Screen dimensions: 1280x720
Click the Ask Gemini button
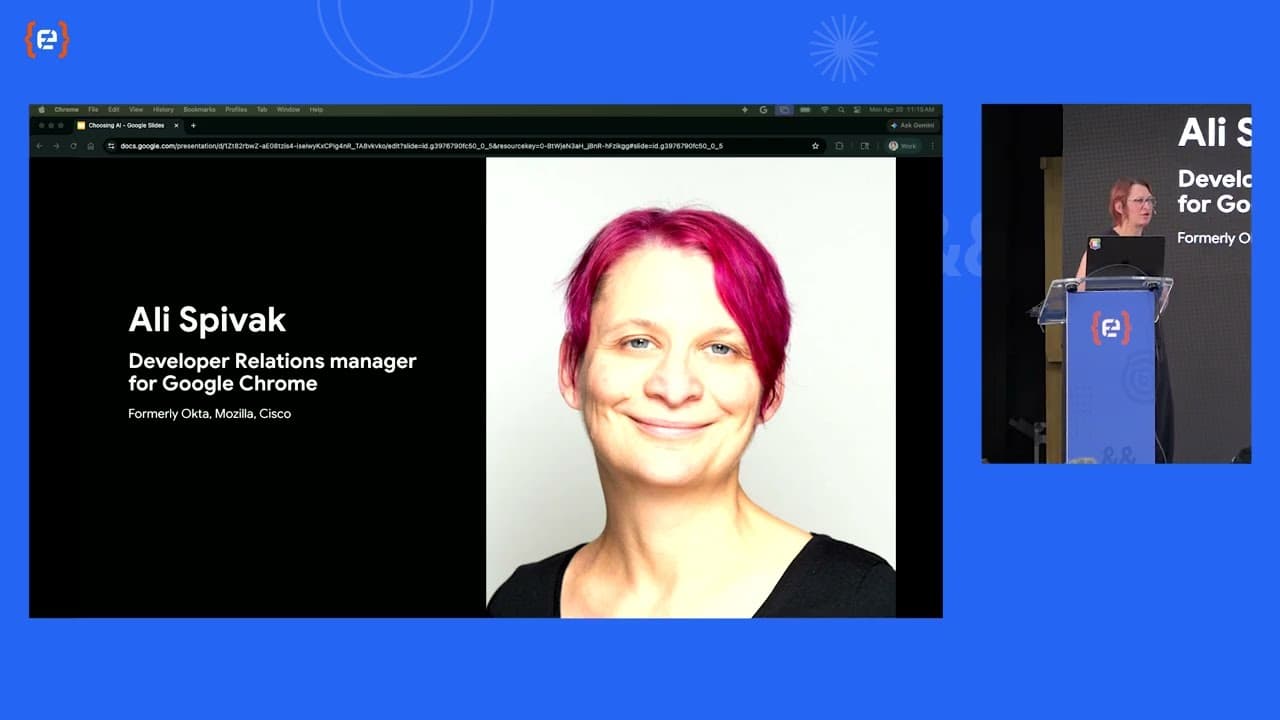[x=912, y=126]
